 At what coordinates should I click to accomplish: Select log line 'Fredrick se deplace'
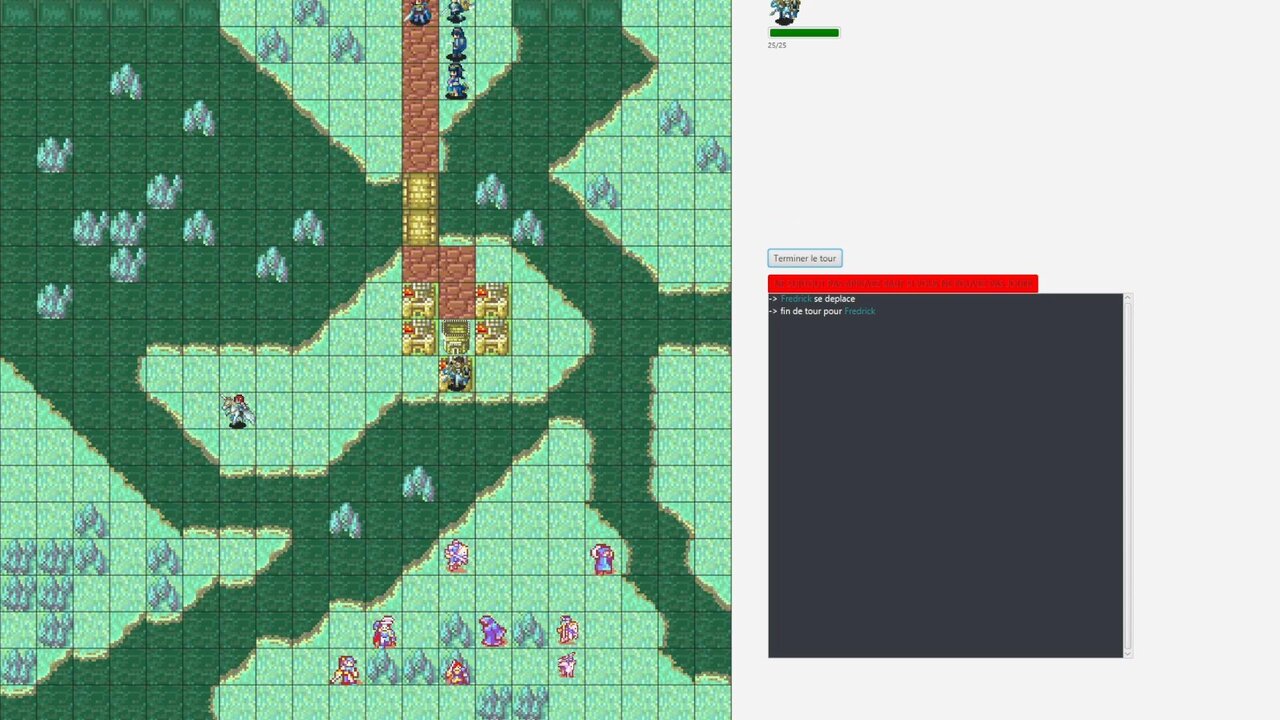click(x=812, y=299)
